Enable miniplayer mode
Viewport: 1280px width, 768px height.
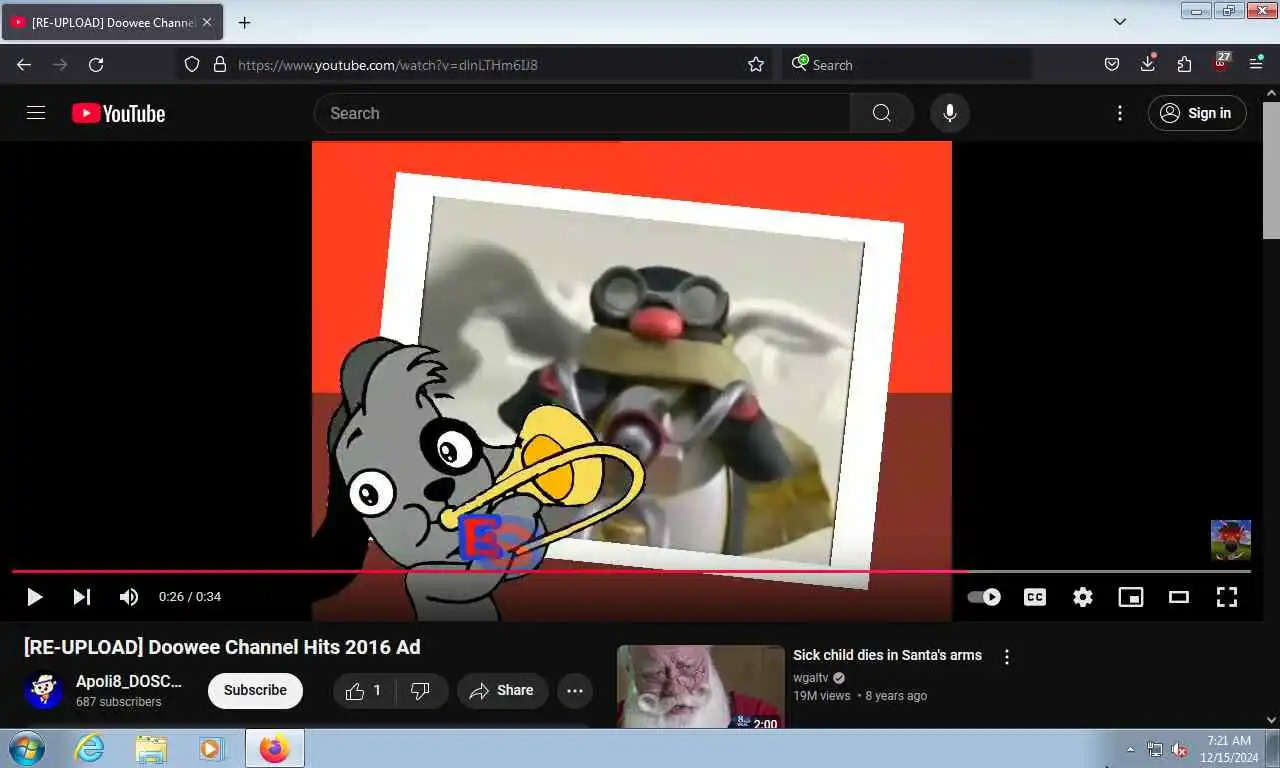[1131, 597]
